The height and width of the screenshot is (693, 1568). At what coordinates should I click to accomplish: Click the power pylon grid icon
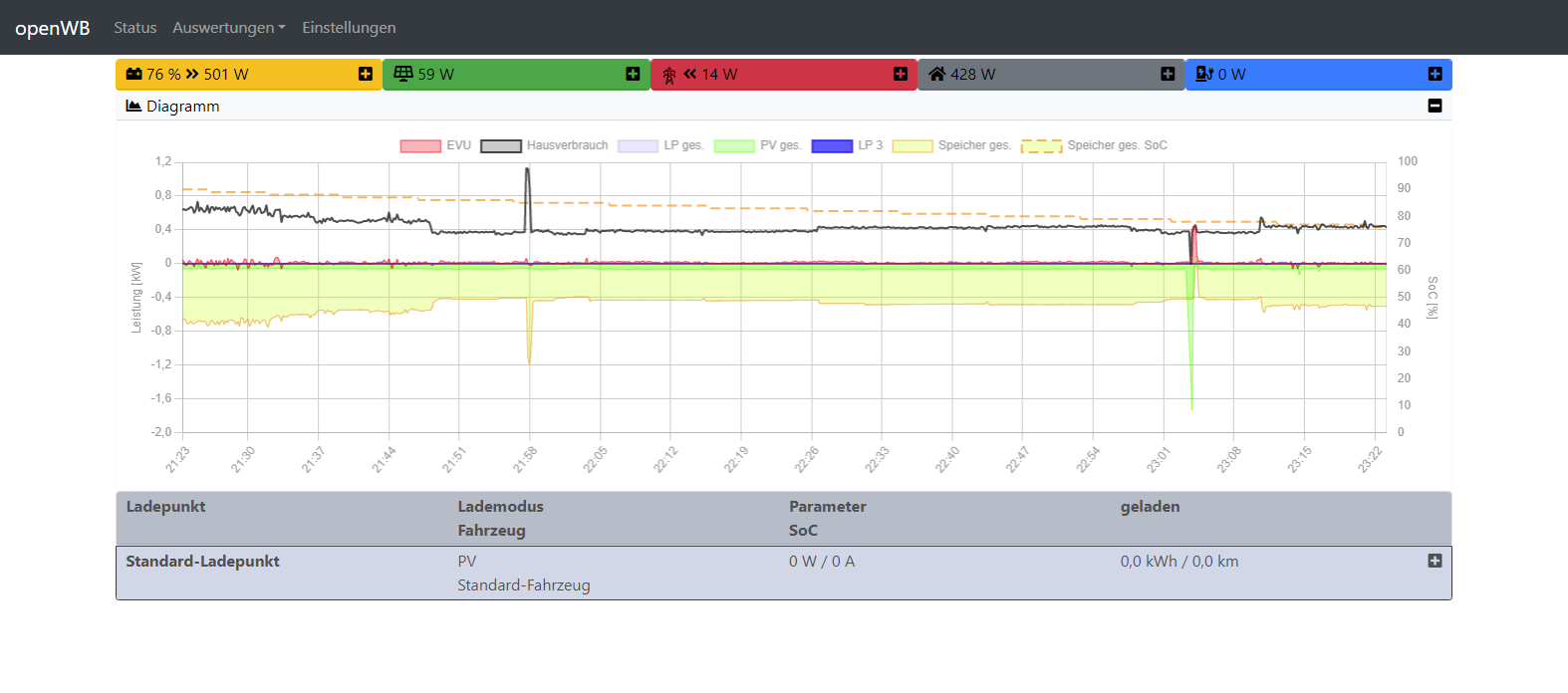click(x=669, y=75)
